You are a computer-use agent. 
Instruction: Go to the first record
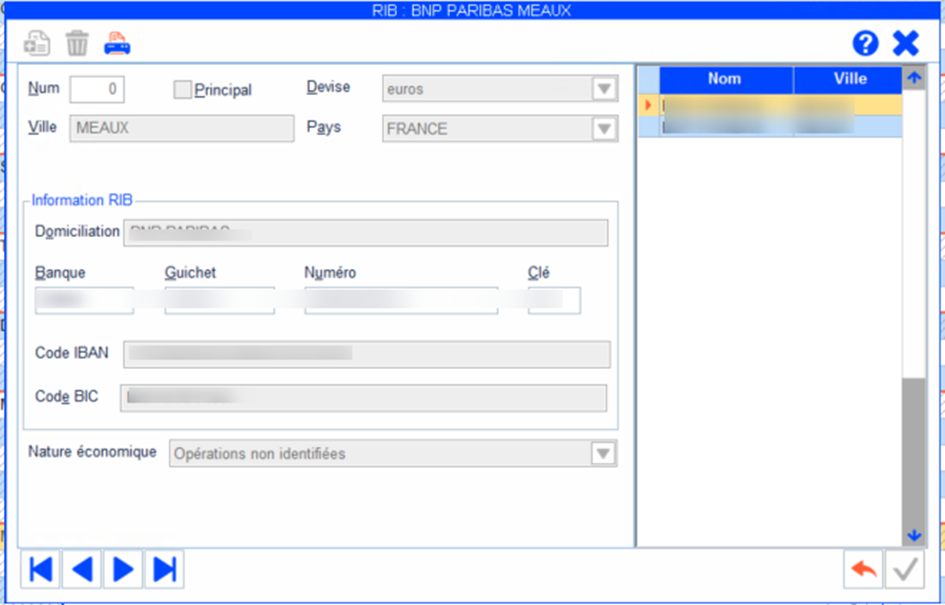[x=41, y=569]
